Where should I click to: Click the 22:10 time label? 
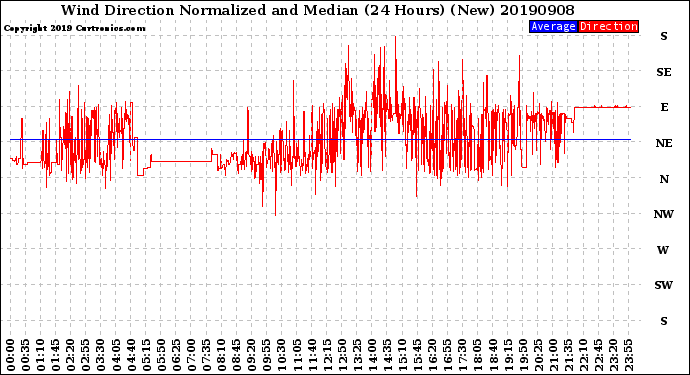coord(583,355)
